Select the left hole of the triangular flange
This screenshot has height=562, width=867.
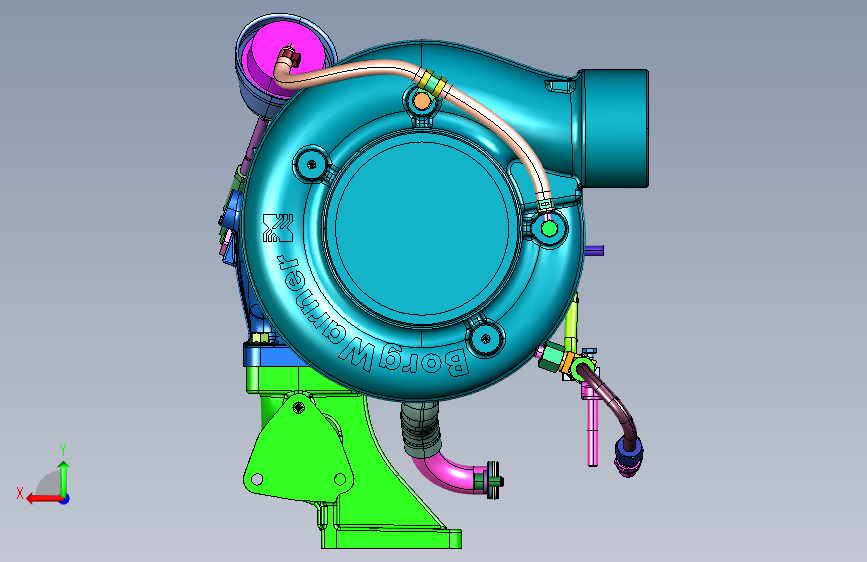pyautogui.click(x=257, y=479)
